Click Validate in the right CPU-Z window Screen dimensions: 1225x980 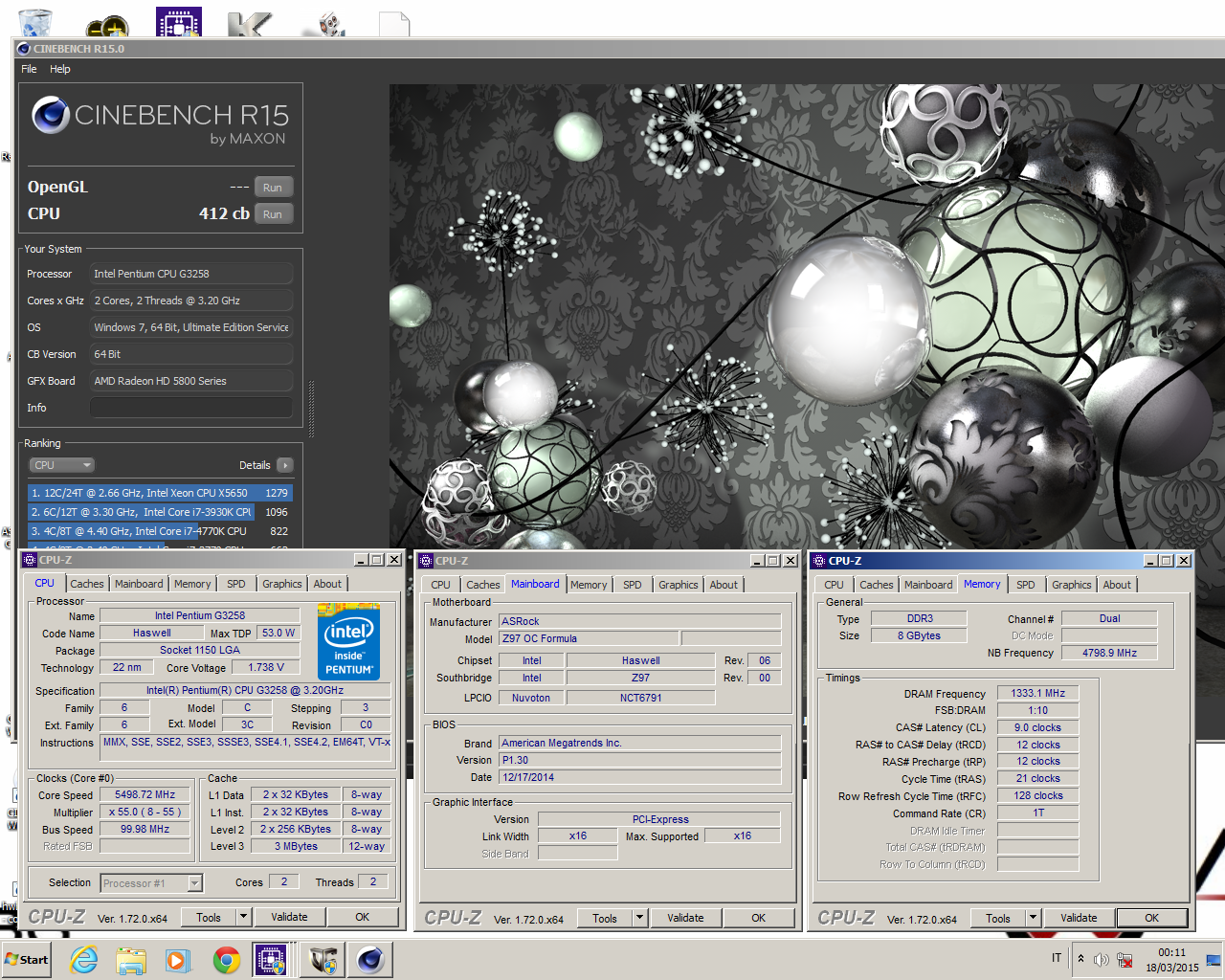pyautogui.click(x=1079, y=918)
